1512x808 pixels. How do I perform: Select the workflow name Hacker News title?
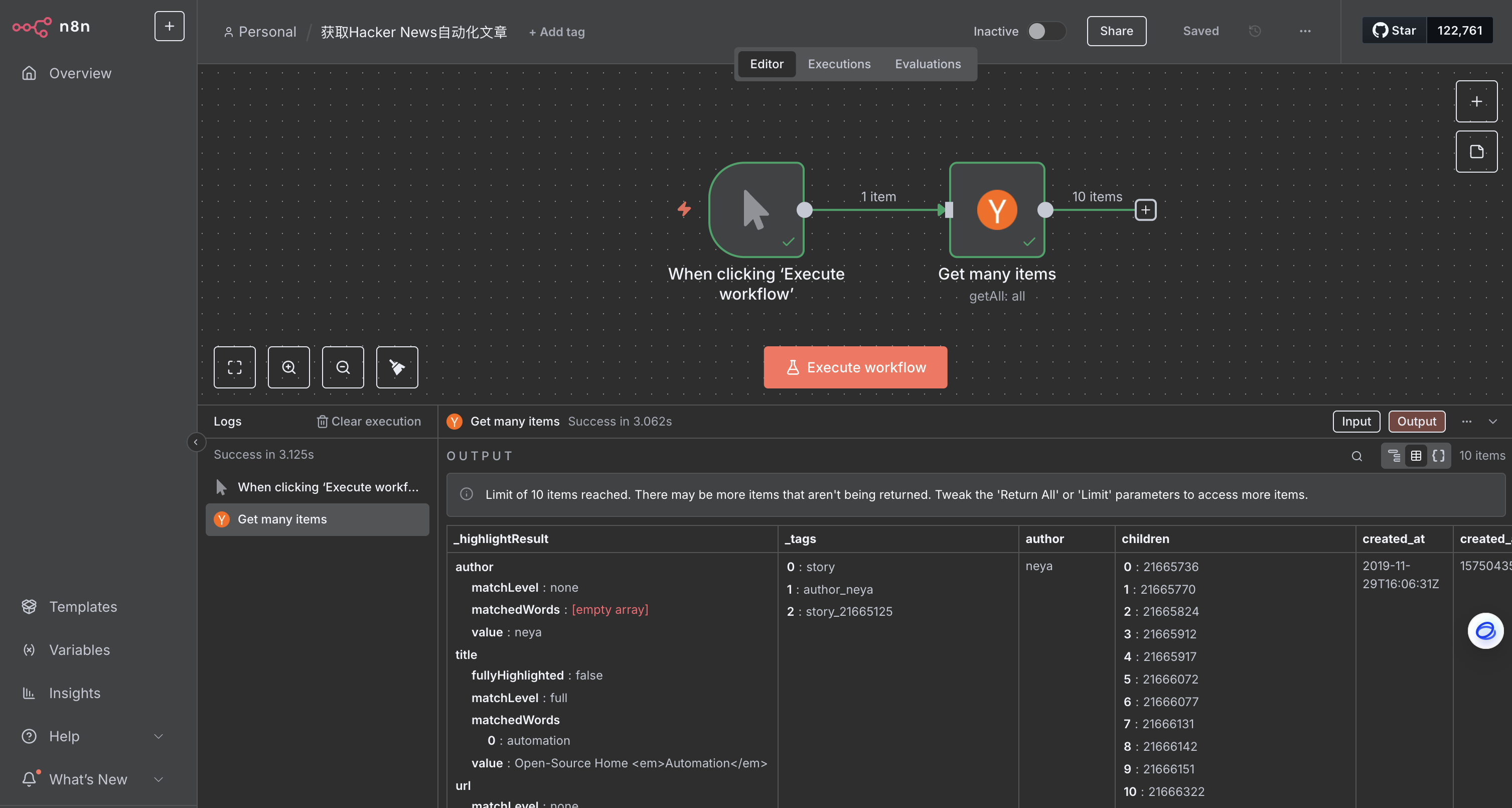click(x=413, y=32)
